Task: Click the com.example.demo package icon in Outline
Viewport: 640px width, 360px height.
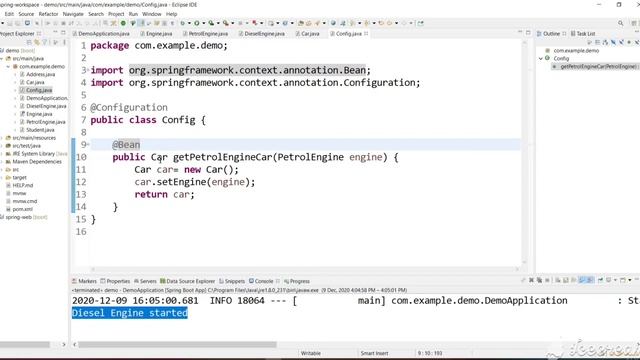Action: (548, 51)
